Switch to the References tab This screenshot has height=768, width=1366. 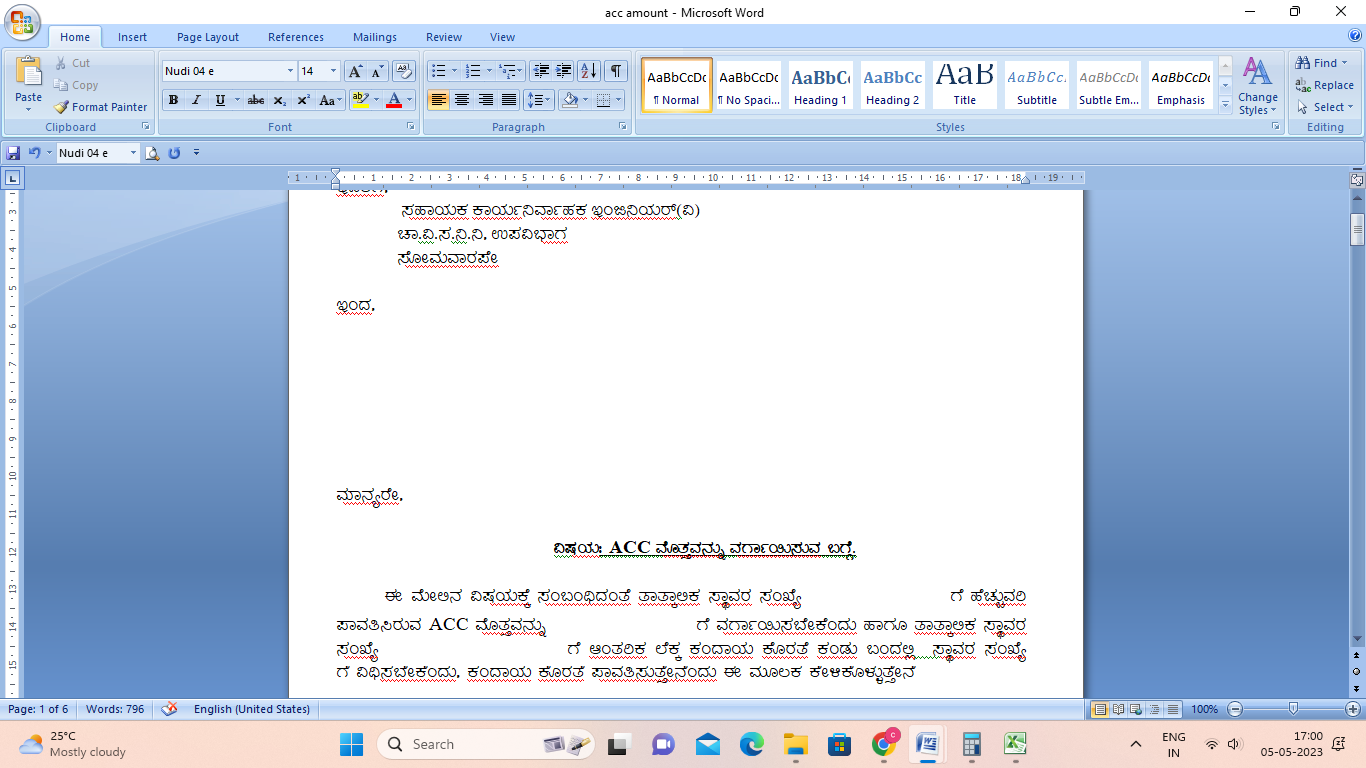coord(296,37)
